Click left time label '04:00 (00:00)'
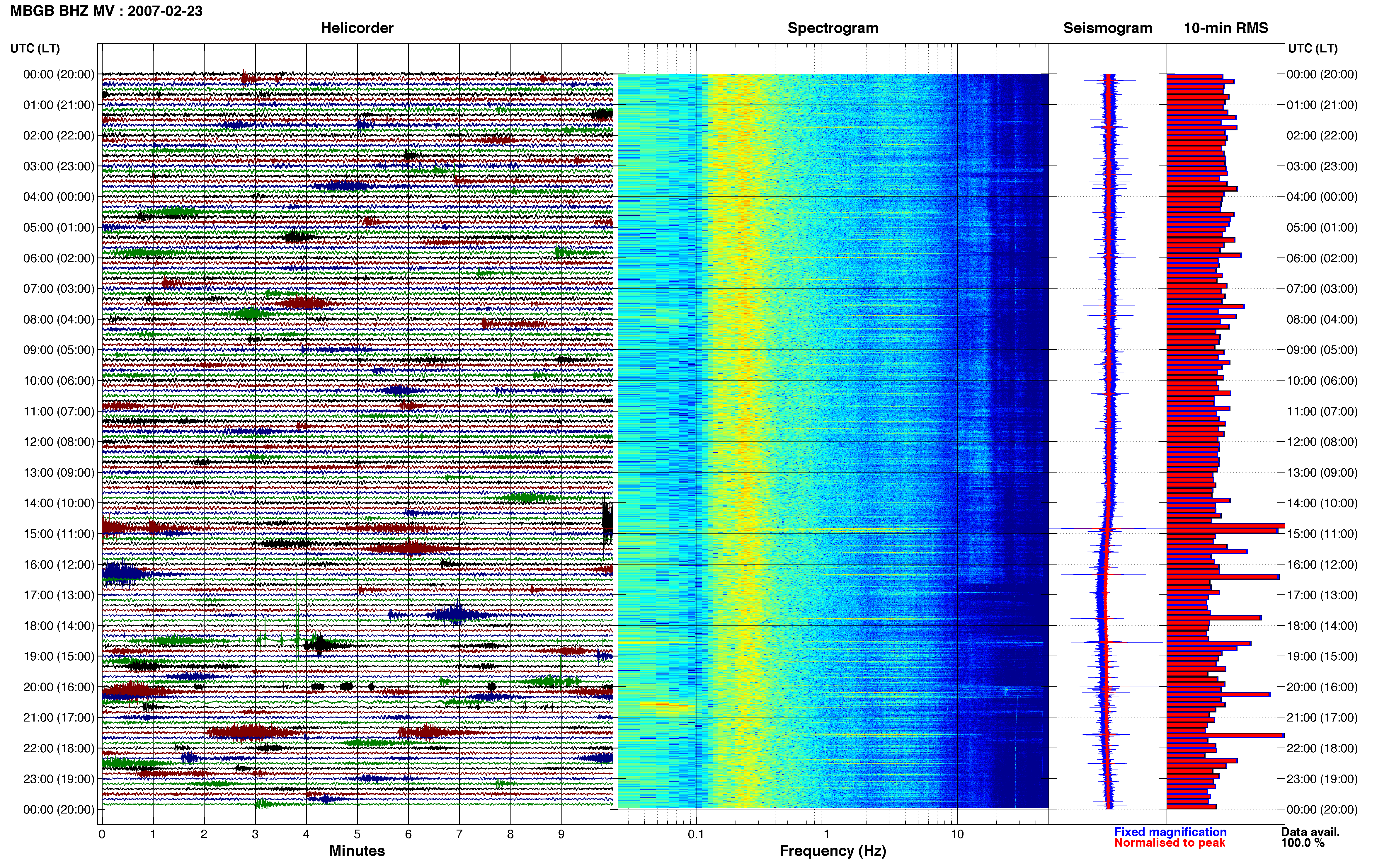The height and width of the screenshot is (868, 1389). click(59, 197)
